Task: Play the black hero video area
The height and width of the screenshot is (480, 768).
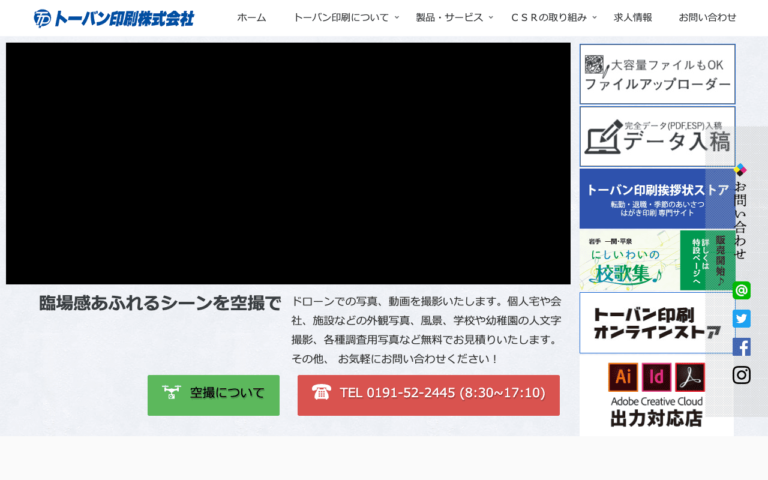Action: point(288,163)
